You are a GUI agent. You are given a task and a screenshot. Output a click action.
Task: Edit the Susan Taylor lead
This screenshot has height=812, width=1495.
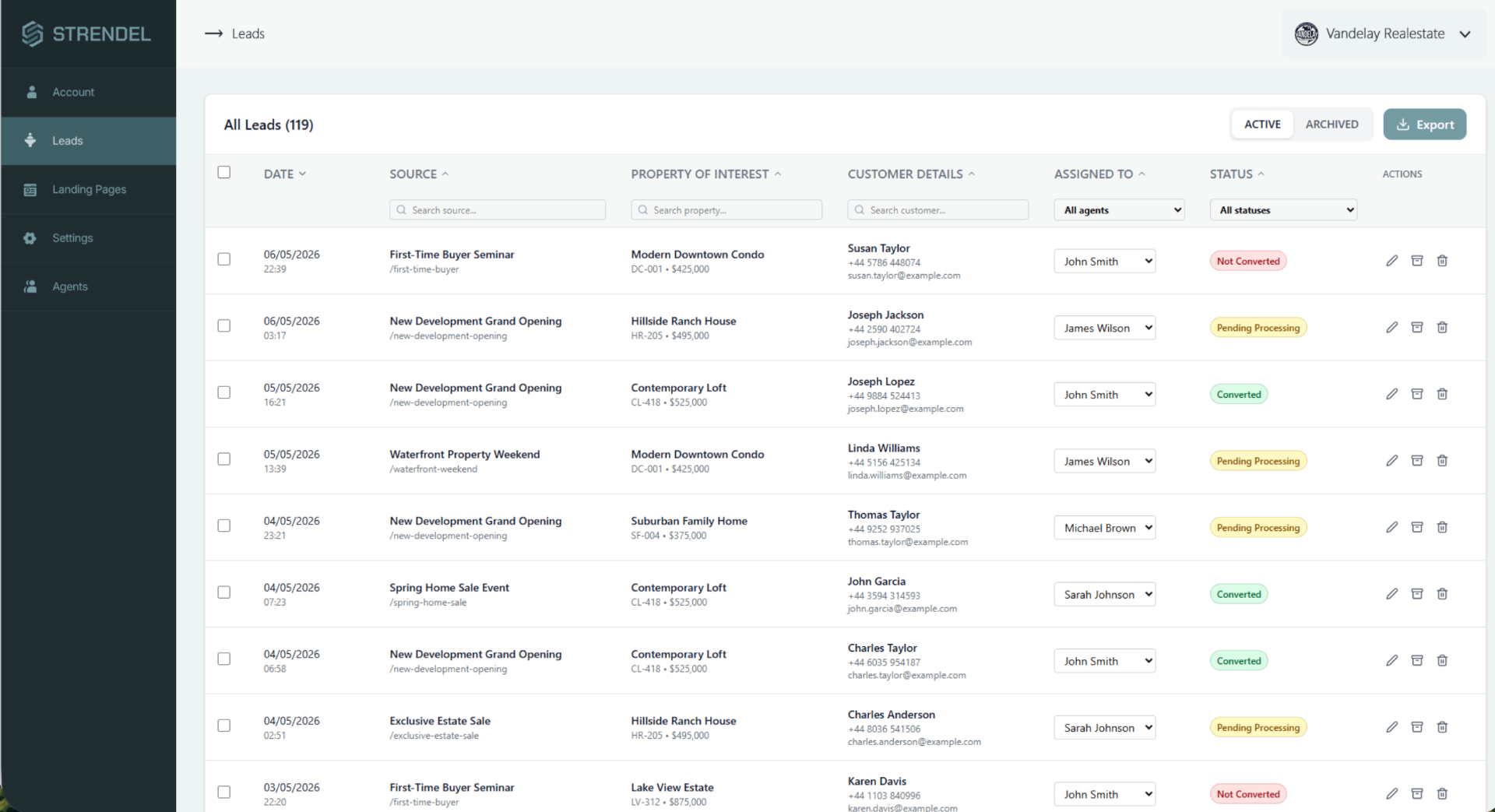(1391, 261)
